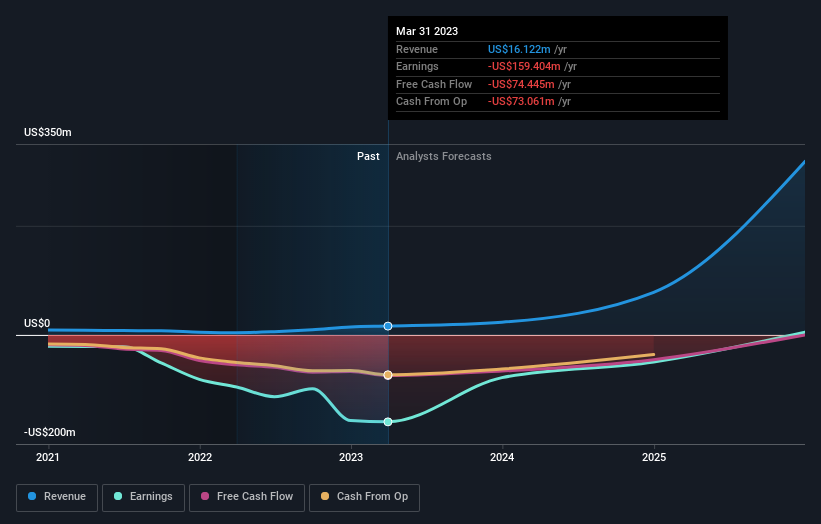Click the 'Analysts Forecasts' label
Screen dimensions: 821x524
[443, 156]
